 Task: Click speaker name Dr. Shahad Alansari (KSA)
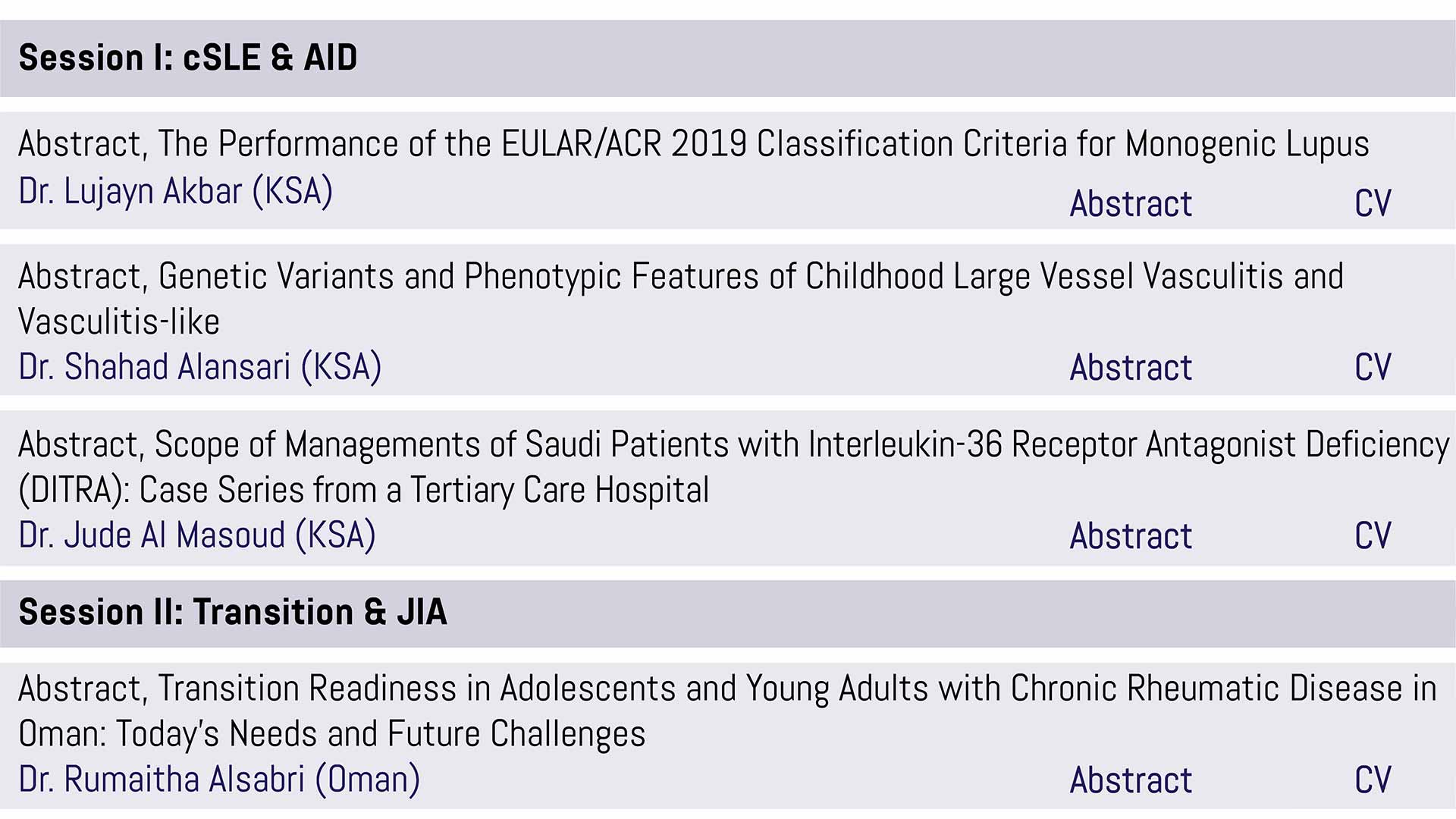tap(200, 367)
